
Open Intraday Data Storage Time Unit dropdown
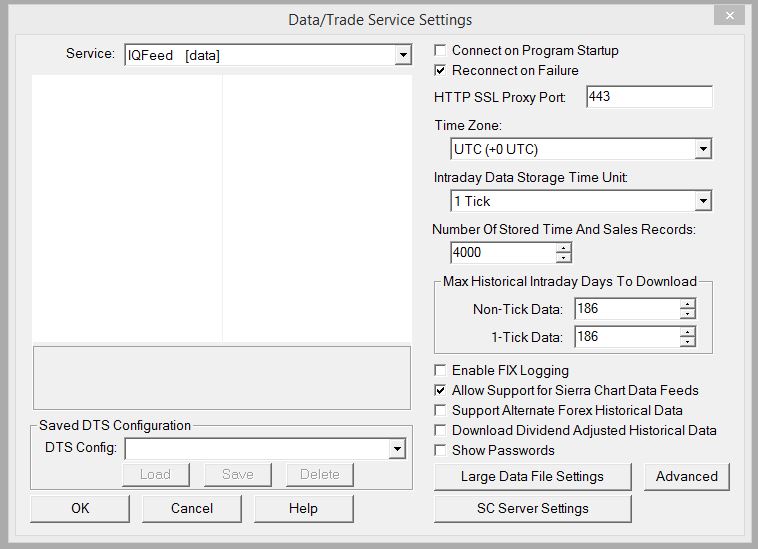click(x=703, y=202)
